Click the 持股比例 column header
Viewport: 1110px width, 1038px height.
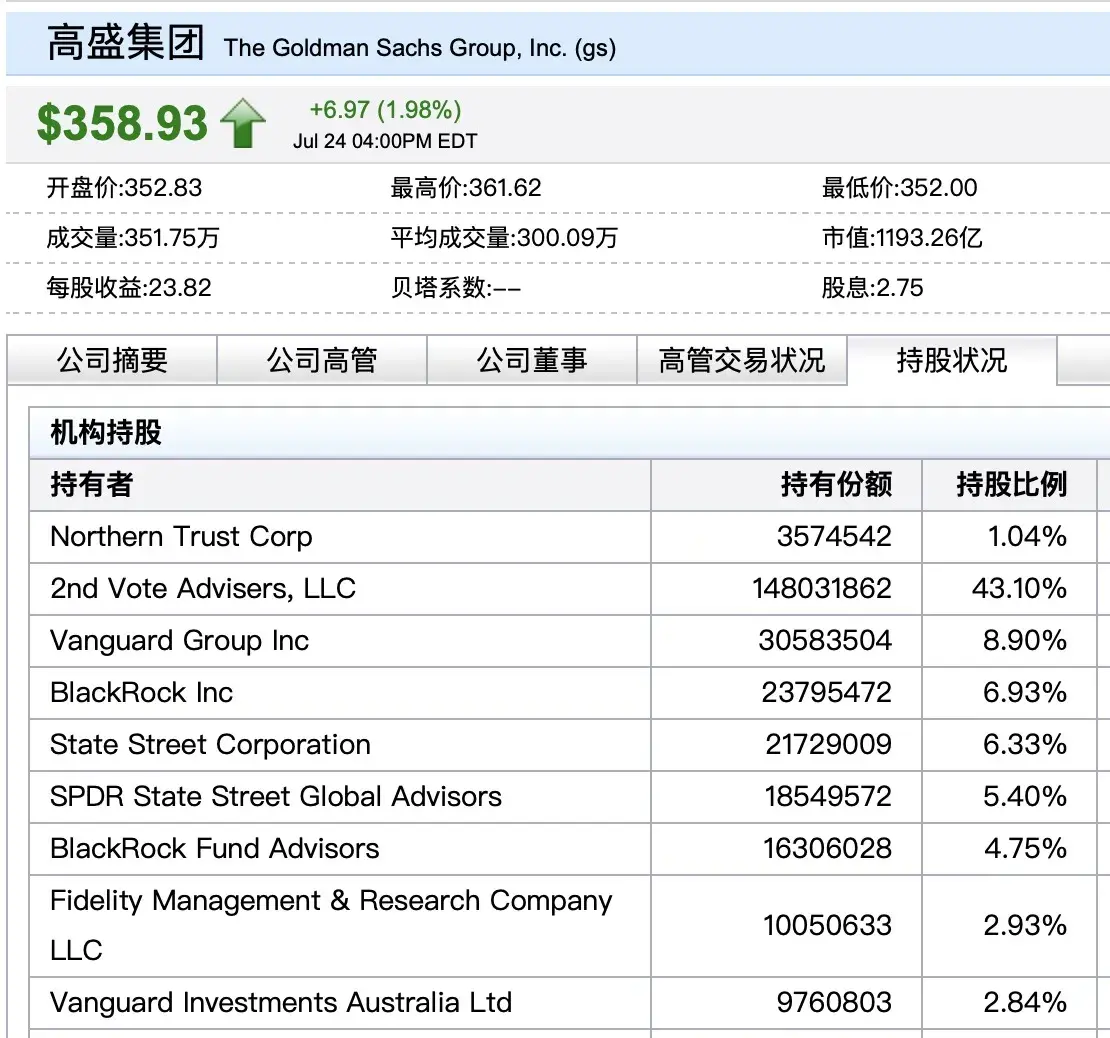click(1011, 485)
